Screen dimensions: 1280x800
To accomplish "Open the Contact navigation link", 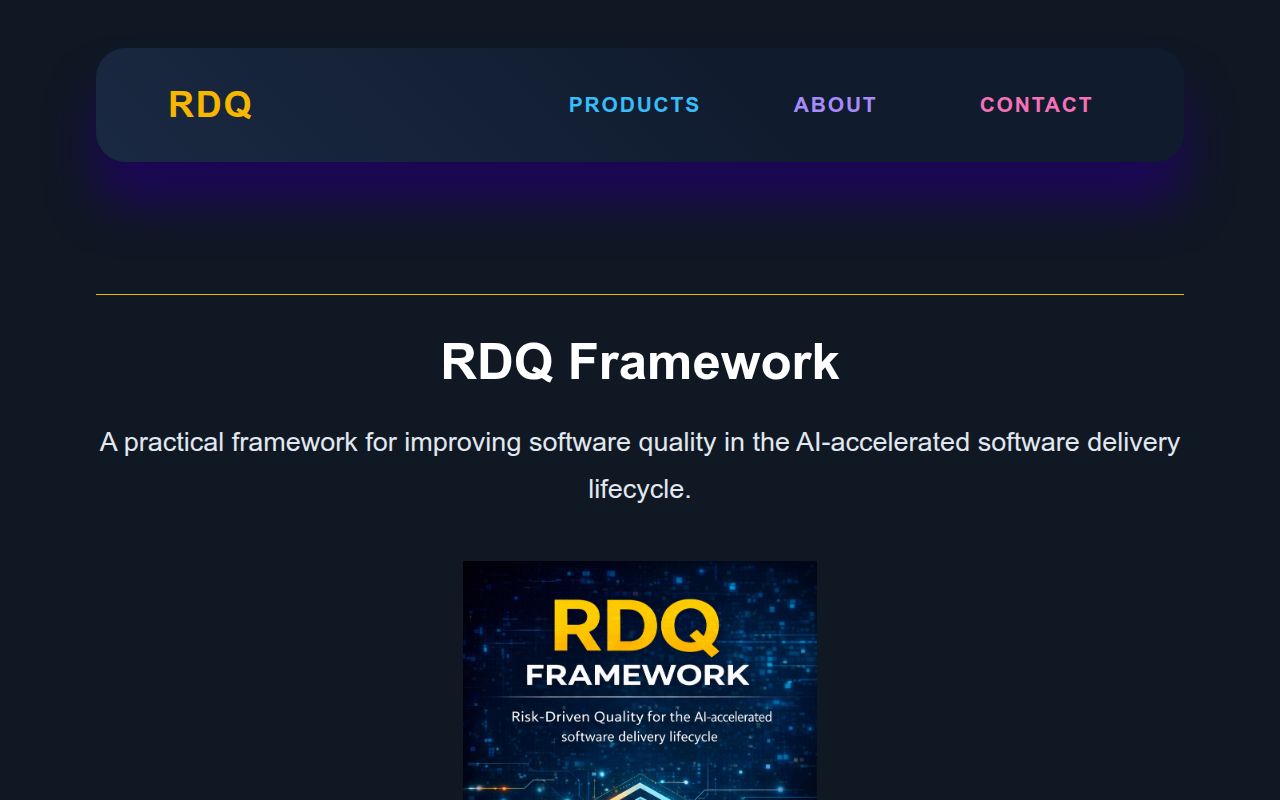I will point(1036,105).
